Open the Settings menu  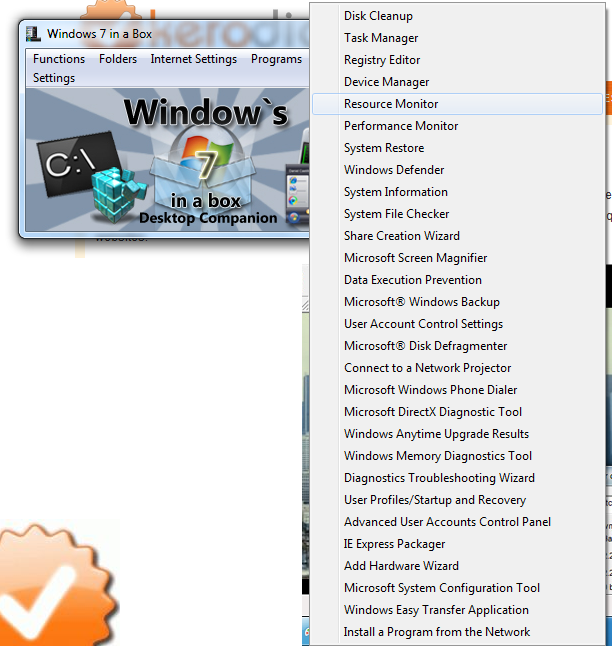click(54, 78)
